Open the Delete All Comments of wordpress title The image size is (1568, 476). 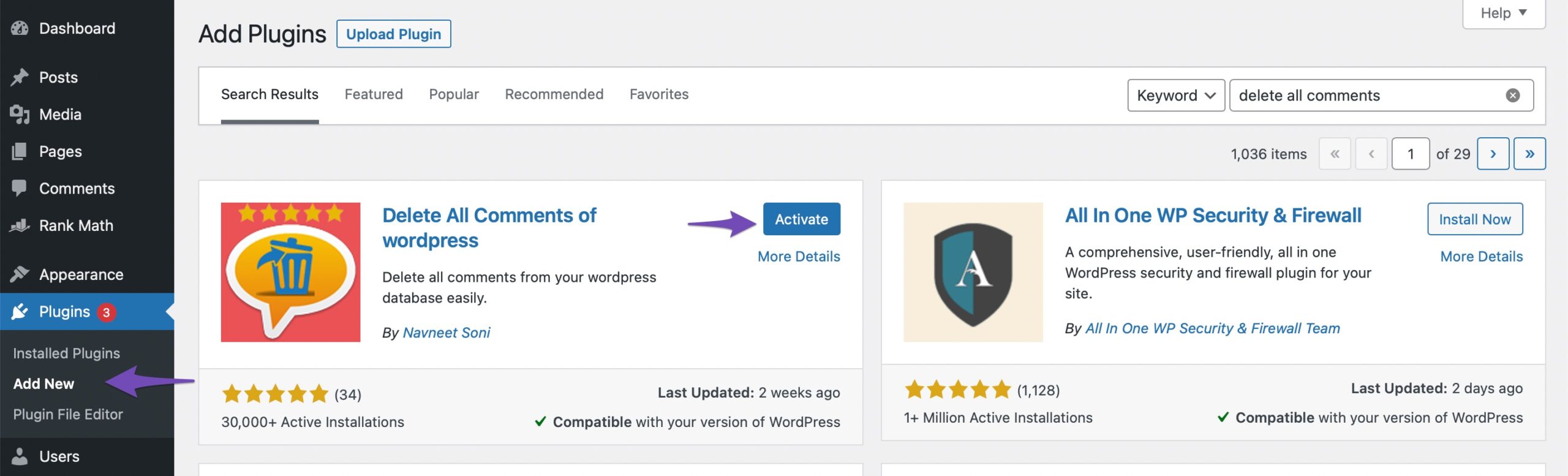(489, 228)
